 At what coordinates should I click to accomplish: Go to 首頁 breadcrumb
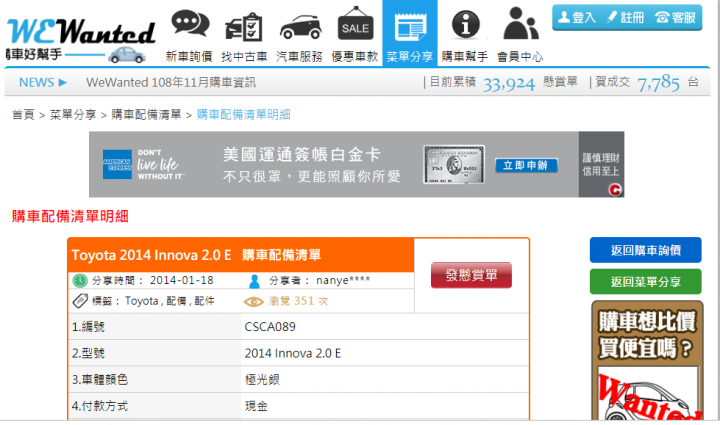coord(23,115)
